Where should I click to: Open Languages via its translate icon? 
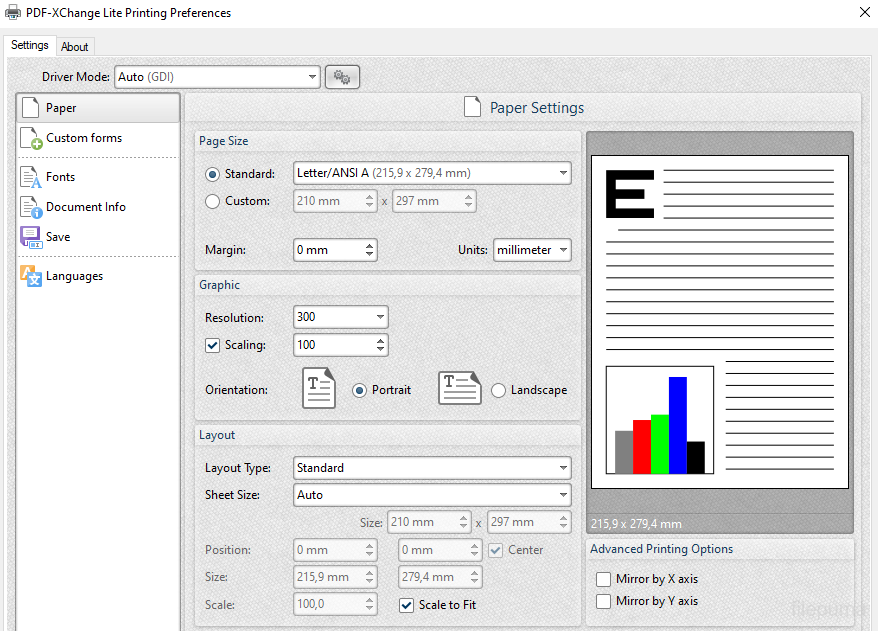click(30, 277)
